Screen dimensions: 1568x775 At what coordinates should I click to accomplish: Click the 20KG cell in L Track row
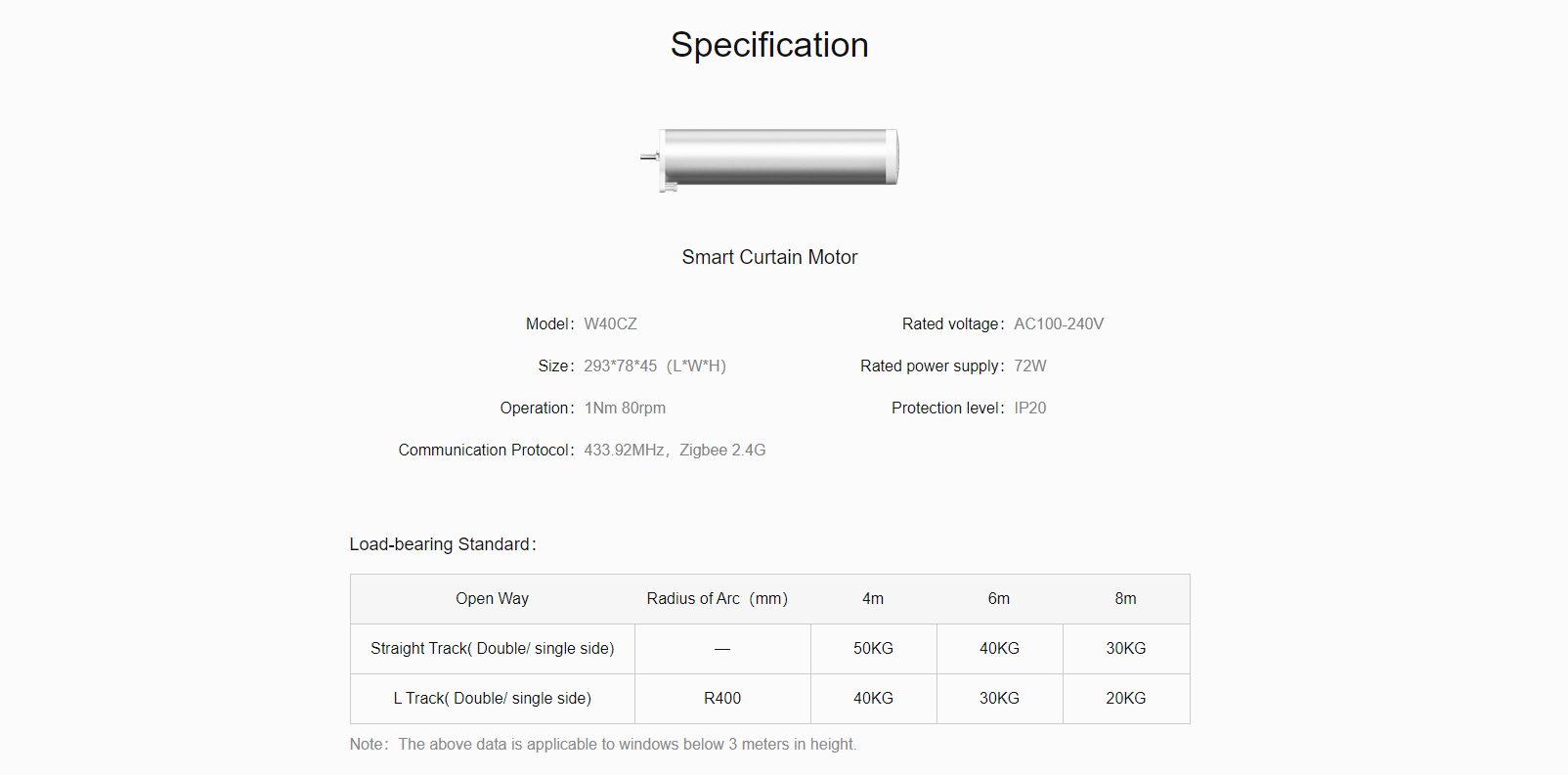[1126, 699]
